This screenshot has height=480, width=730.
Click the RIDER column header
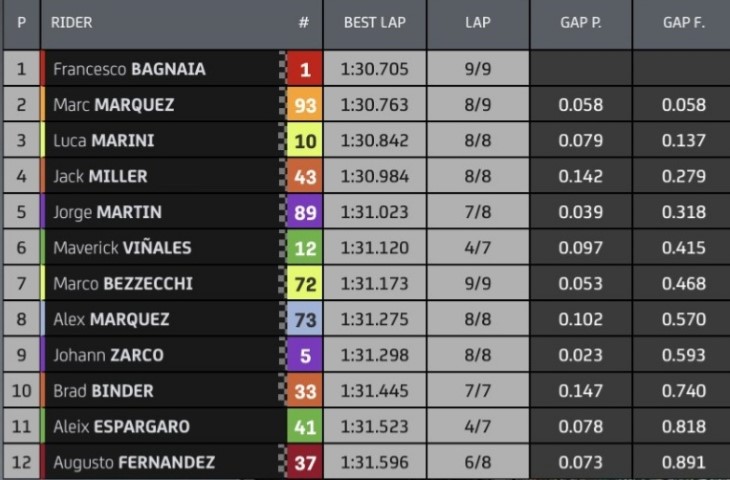tap(71, 22)
